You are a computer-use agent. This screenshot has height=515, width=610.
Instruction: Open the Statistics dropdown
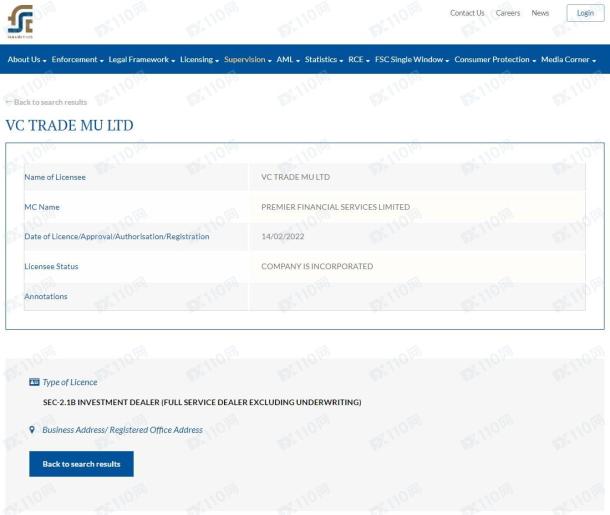[x=324, y=60]
